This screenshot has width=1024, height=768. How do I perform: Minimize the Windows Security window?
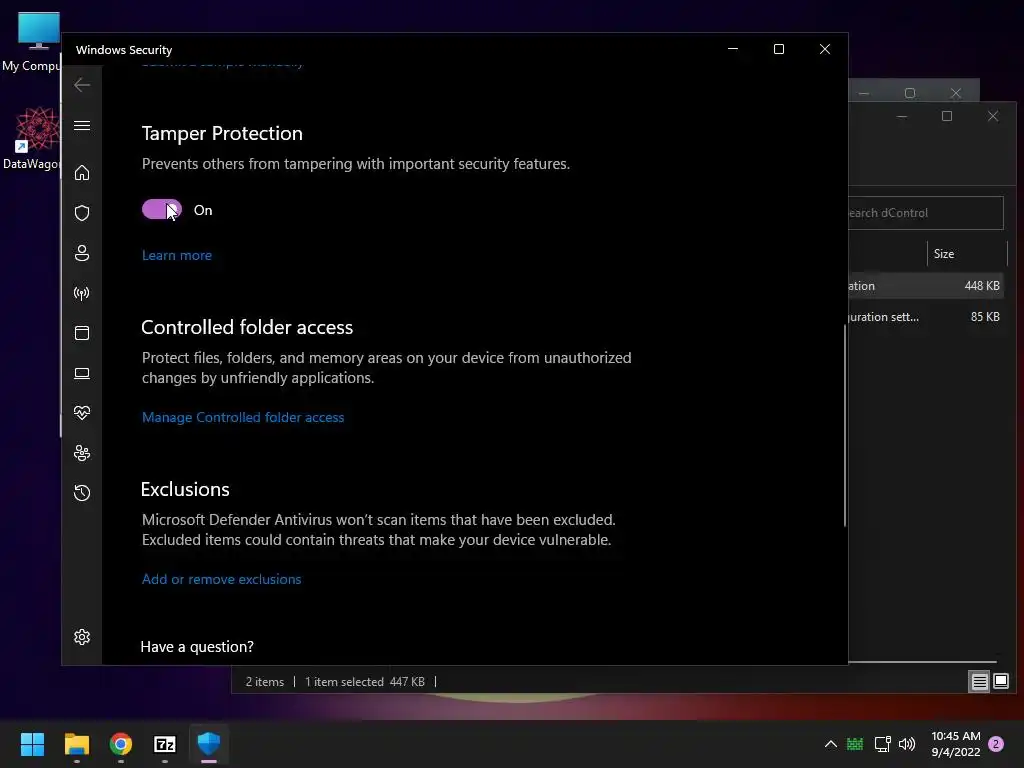(x=733, y=49)
